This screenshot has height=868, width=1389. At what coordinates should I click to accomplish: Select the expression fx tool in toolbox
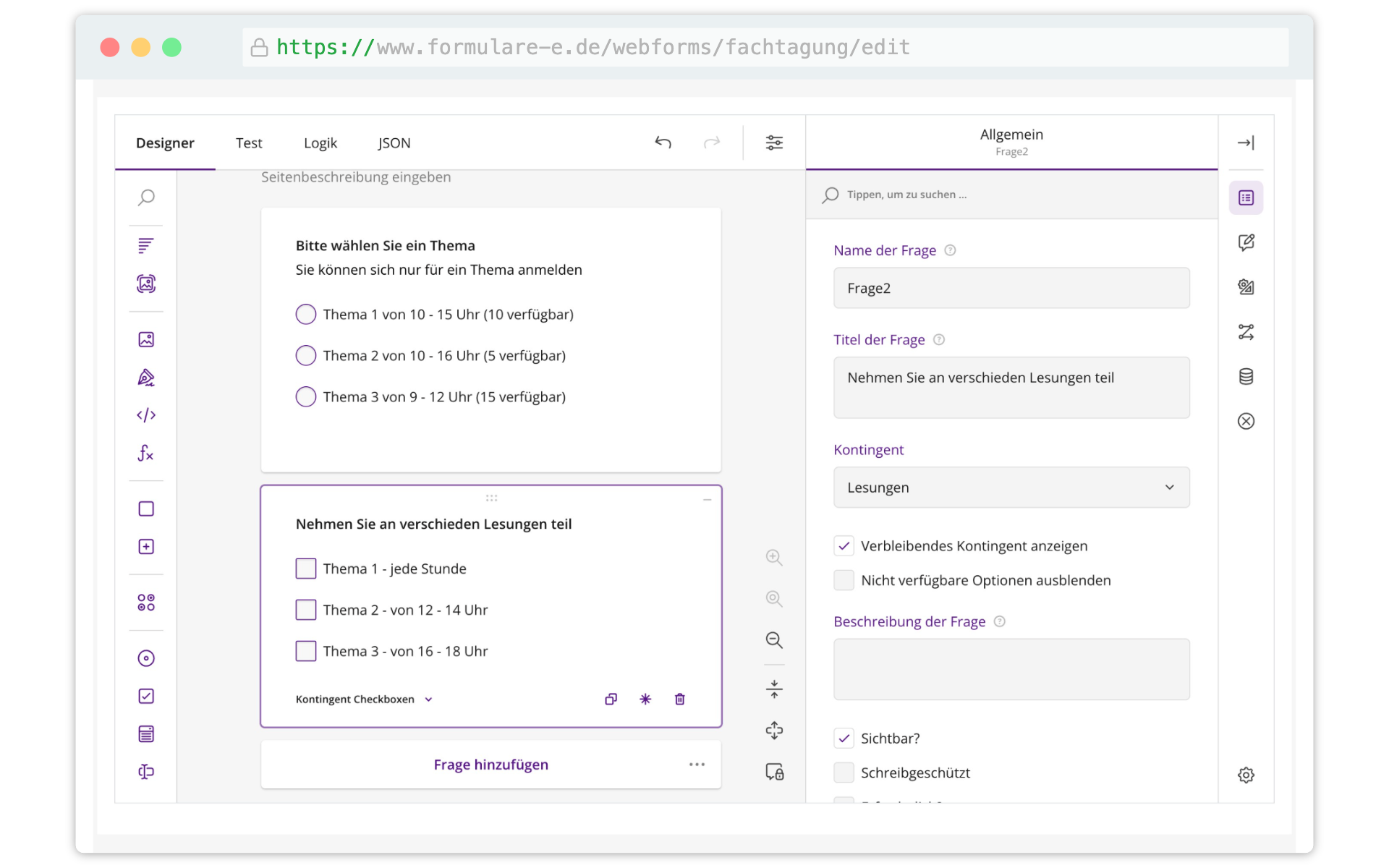pyautogui.click(x=146, y=453)
